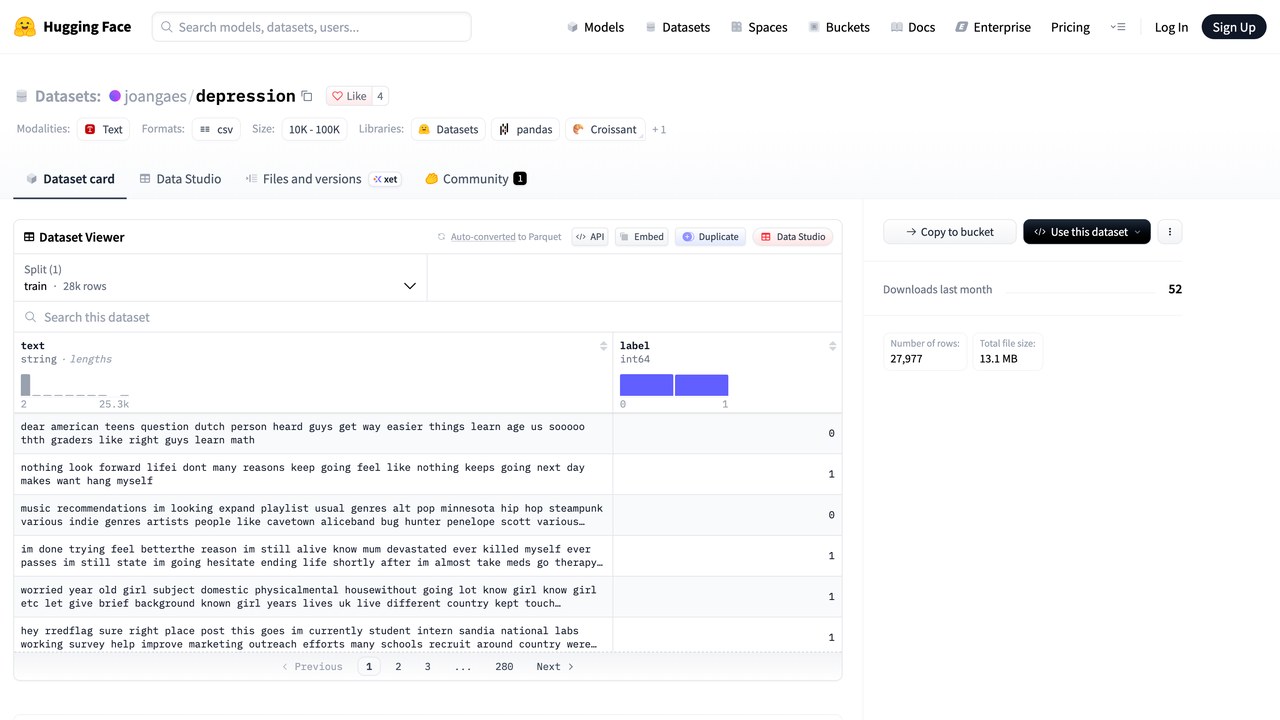This screenshot has width=1280, height=720.
Task: Select the 10K - 100K size tag
Action: coord(314,129)
